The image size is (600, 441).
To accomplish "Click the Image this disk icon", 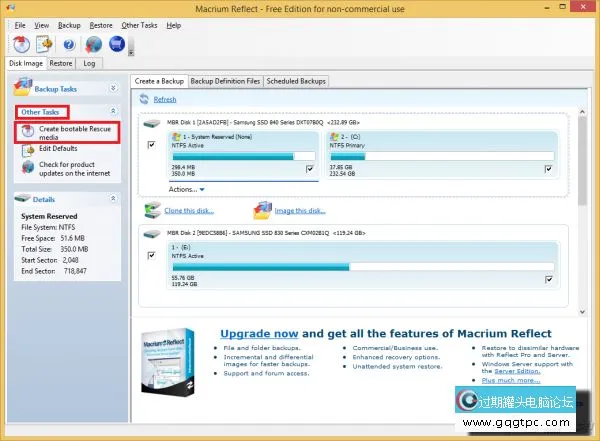I will [x=262, y=210].
